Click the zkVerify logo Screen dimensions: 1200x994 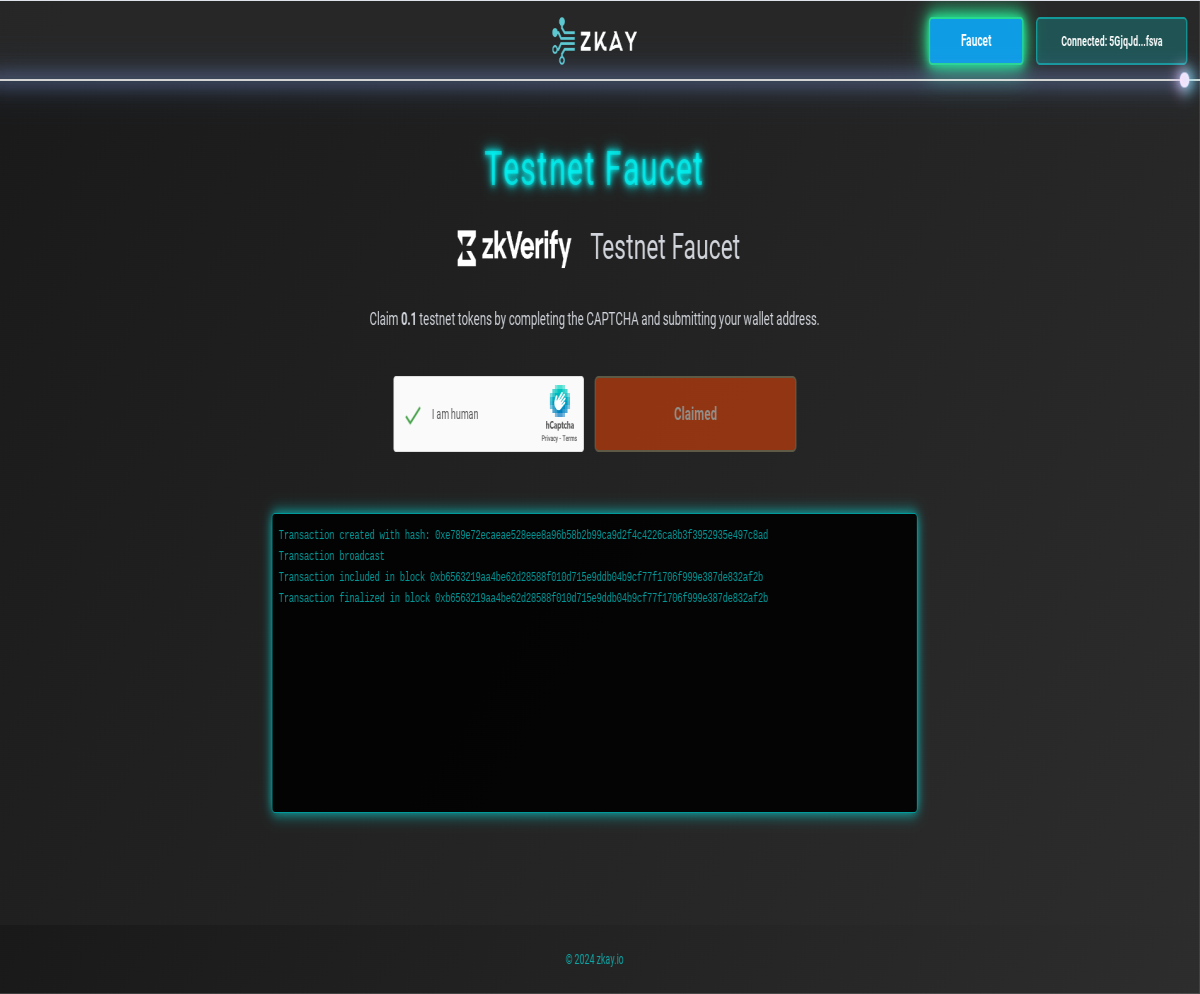[x=514, y=247]
